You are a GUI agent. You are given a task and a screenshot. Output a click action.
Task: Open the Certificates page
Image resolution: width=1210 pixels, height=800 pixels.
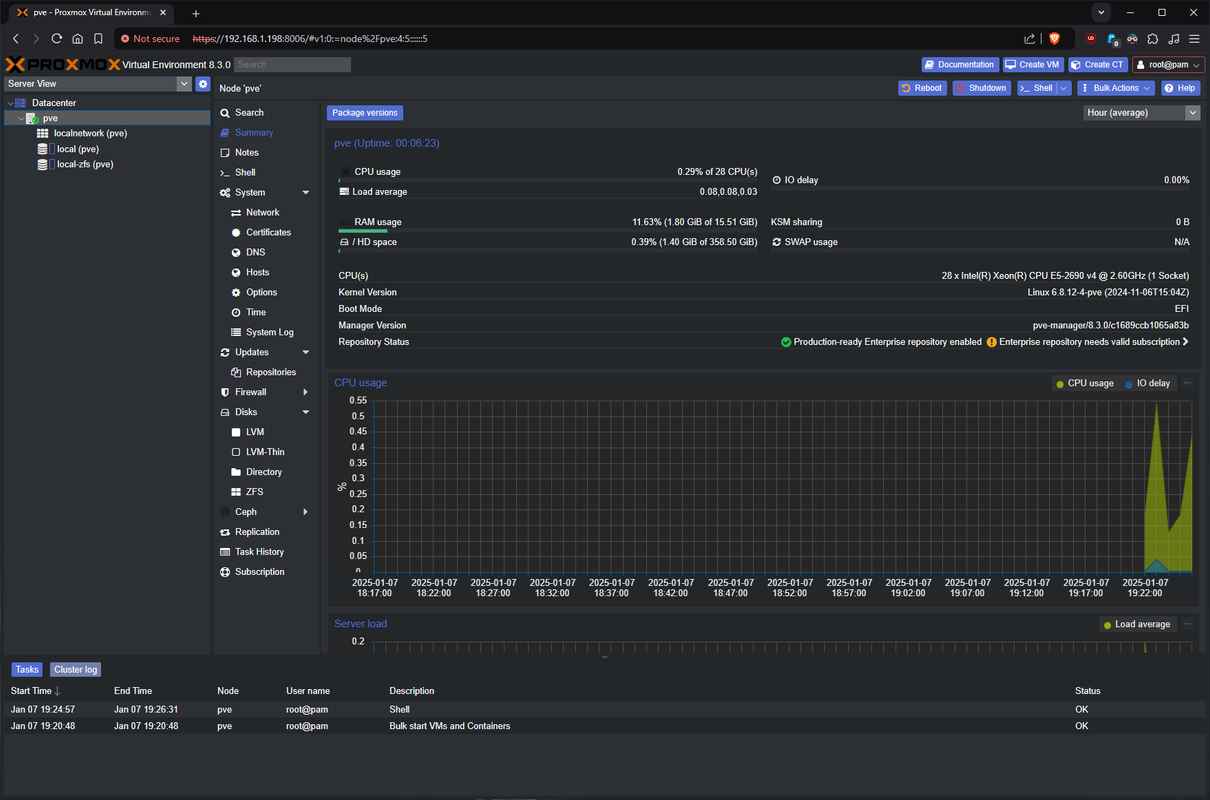(268, 233)
